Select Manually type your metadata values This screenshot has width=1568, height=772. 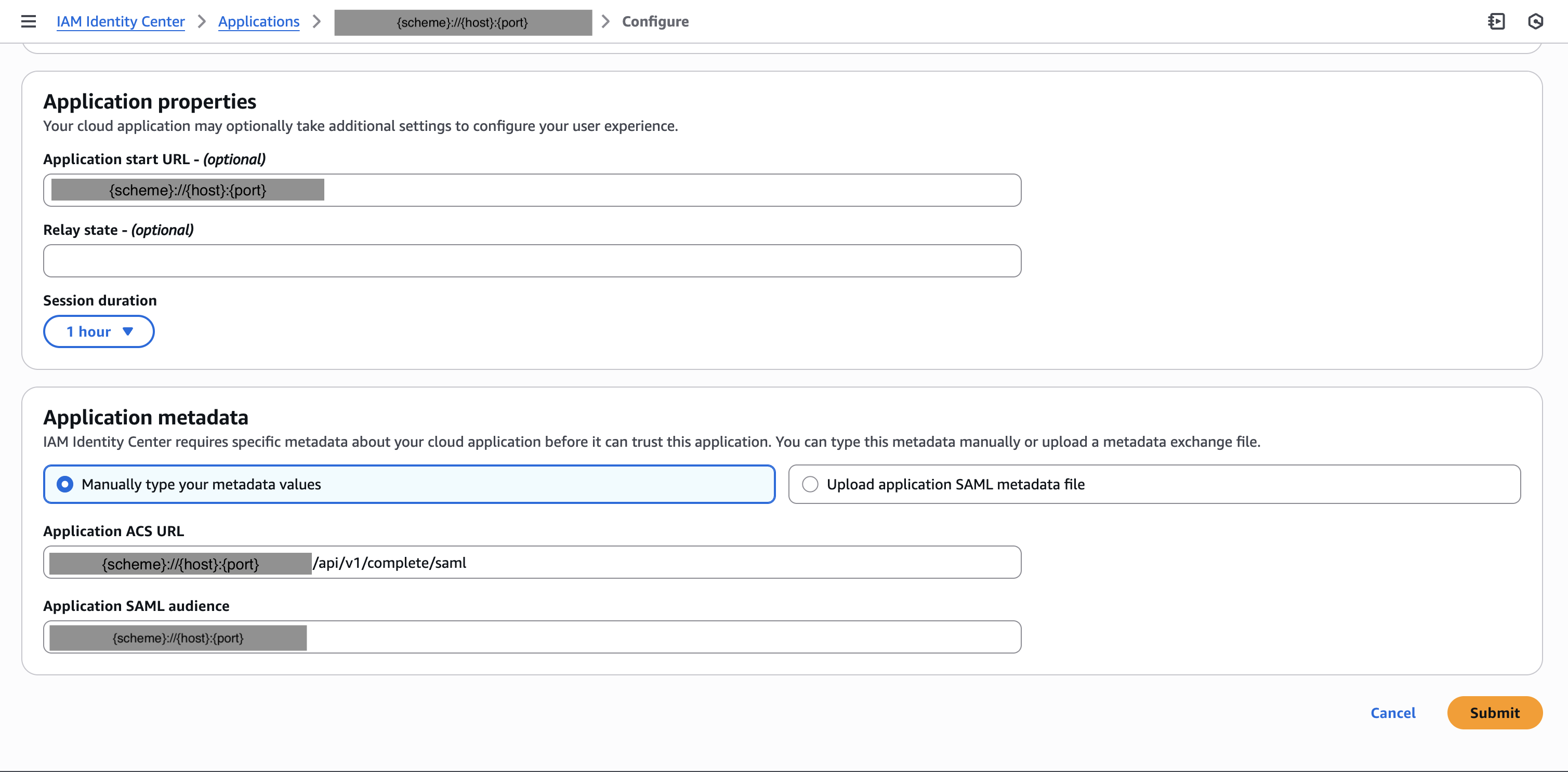click(409, 484)
